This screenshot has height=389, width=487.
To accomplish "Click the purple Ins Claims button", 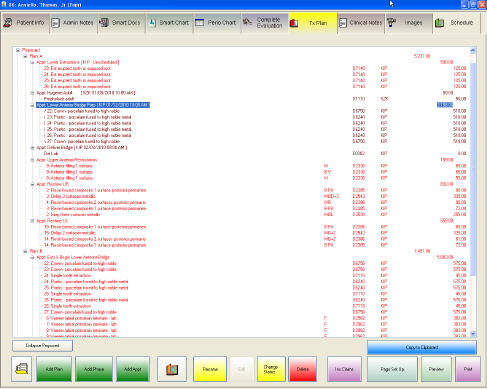I will pyautogui.click(x=344, y=369).
